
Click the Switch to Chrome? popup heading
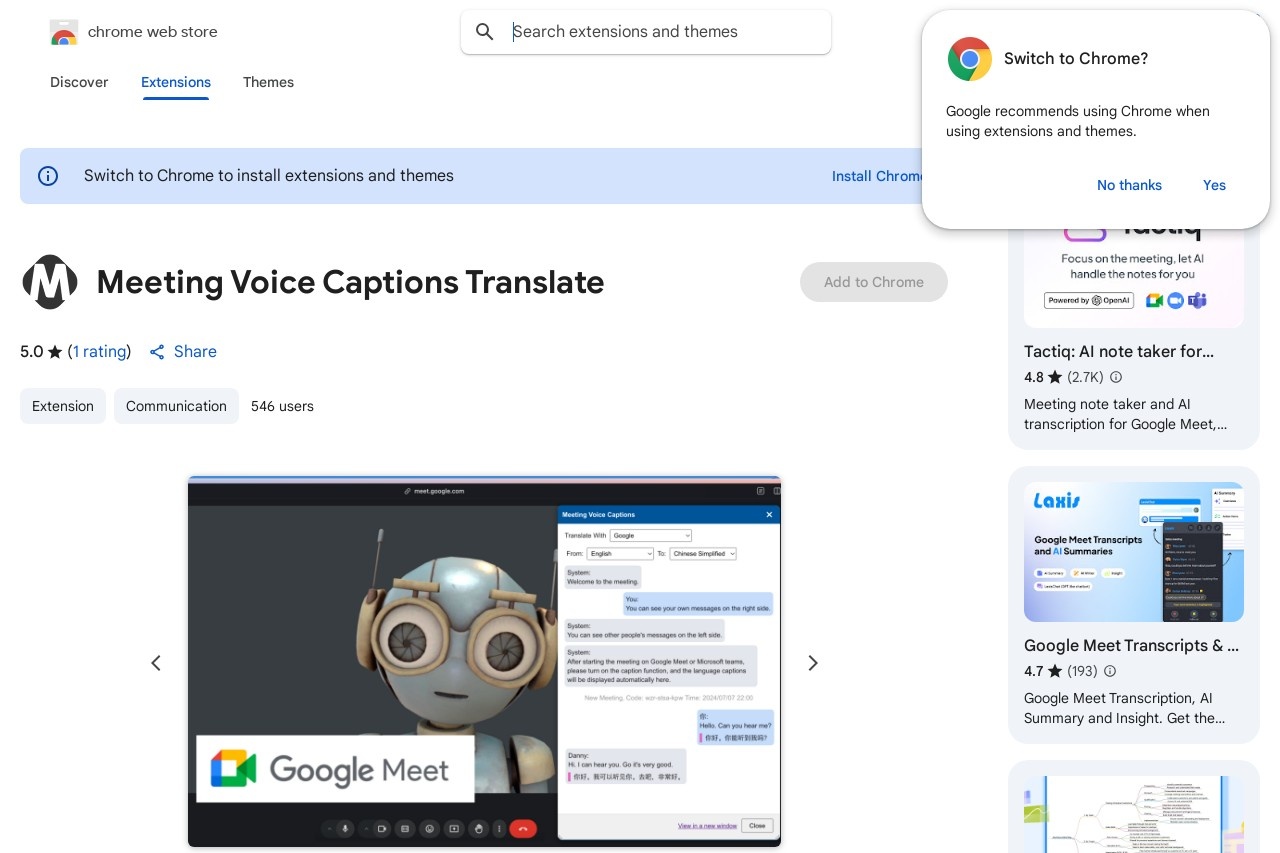coord(1076,59)
